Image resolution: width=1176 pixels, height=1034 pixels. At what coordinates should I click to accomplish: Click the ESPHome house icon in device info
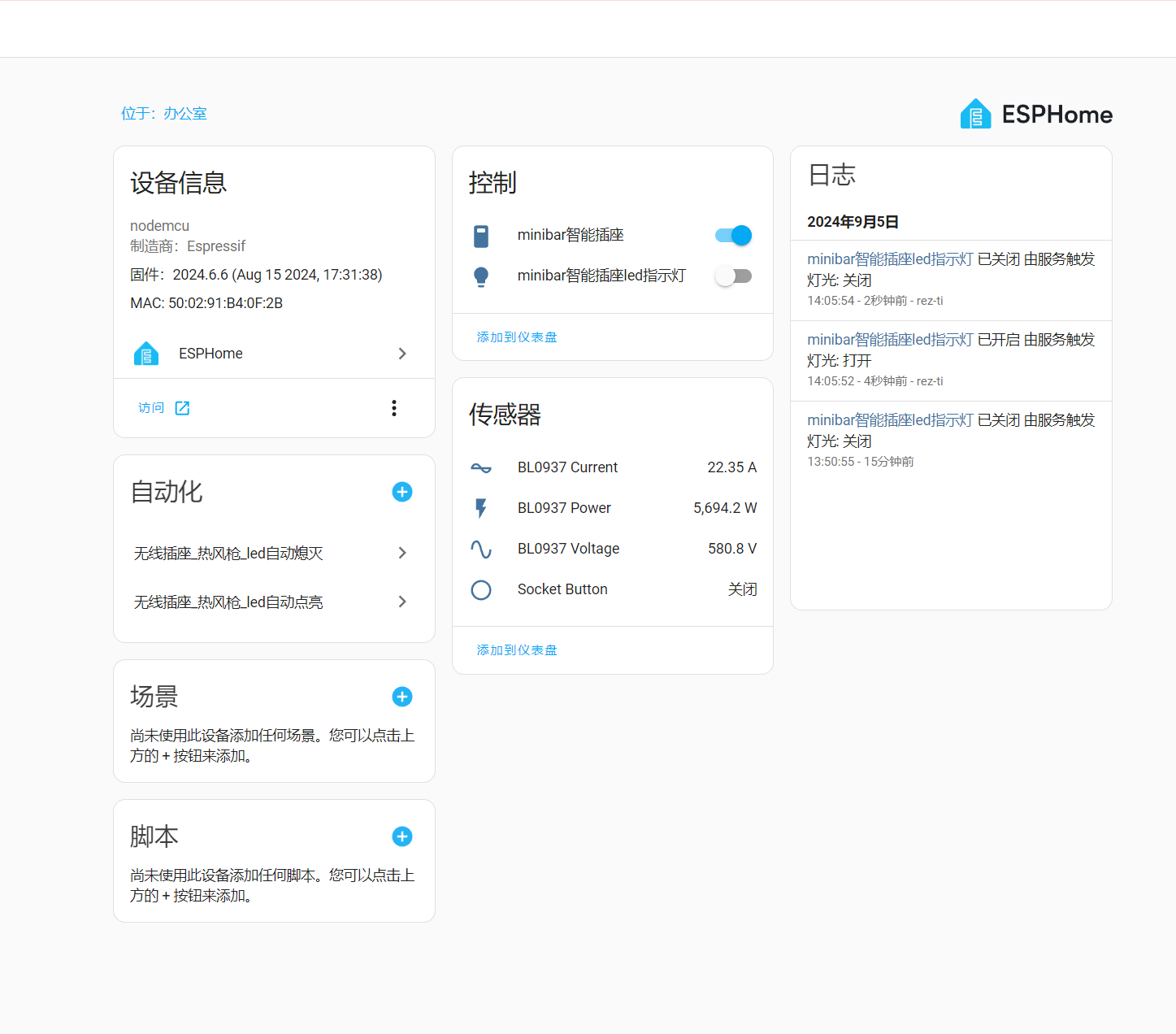tap(146, 354)
